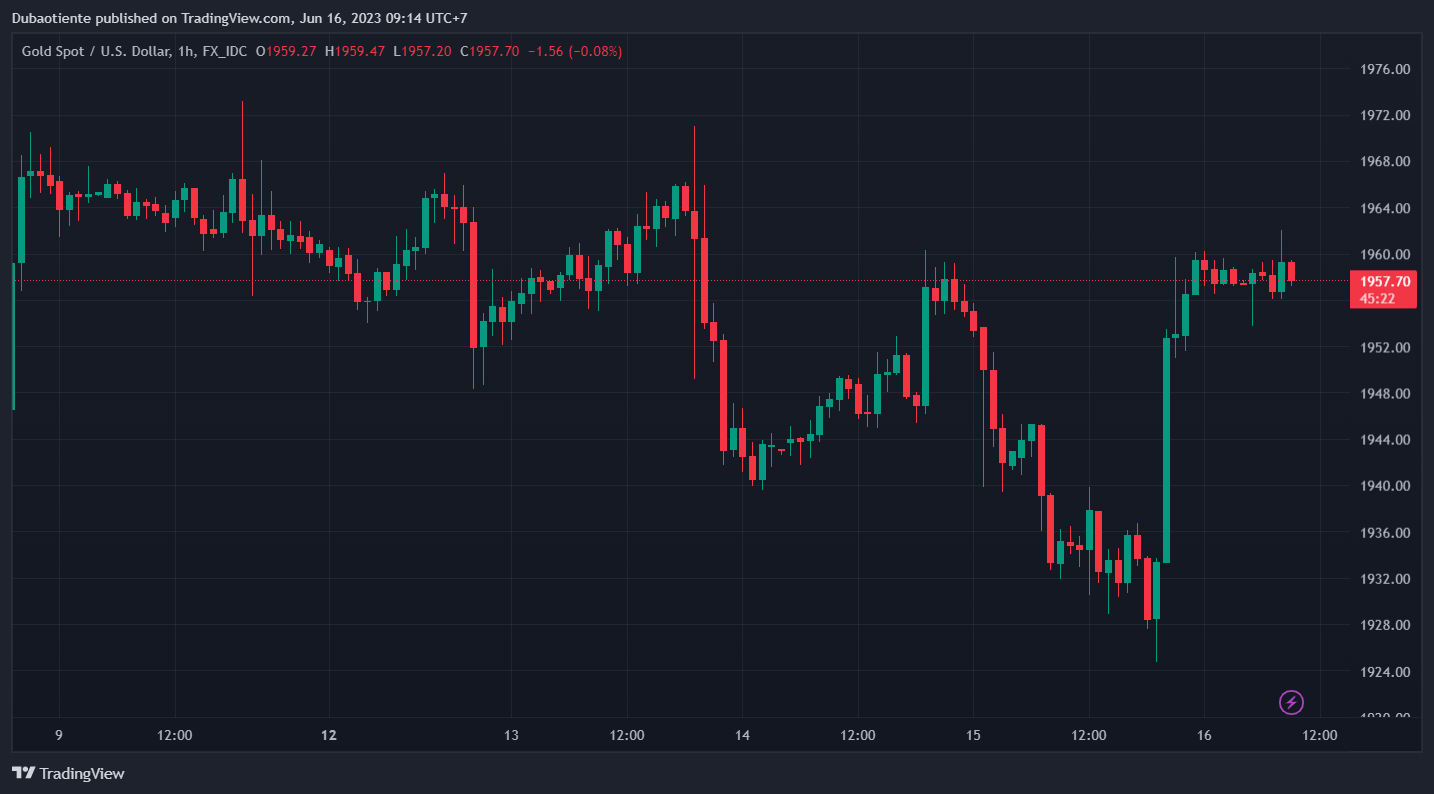Select date 14 on the time axis
1434x794 pixels.
[742, 735]
